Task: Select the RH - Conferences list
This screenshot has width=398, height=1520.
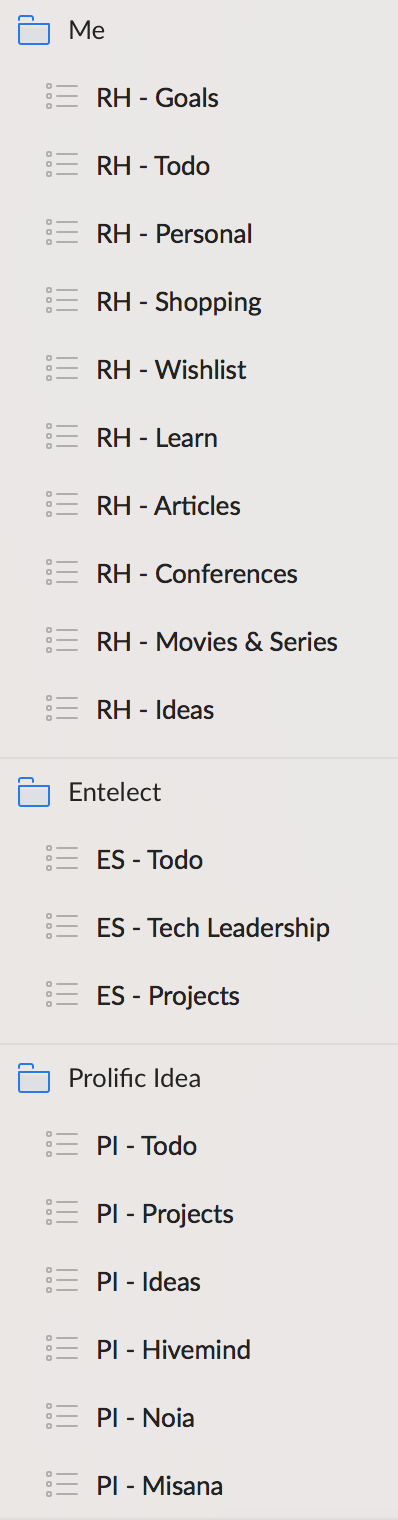Action: (x=199, y=573)
